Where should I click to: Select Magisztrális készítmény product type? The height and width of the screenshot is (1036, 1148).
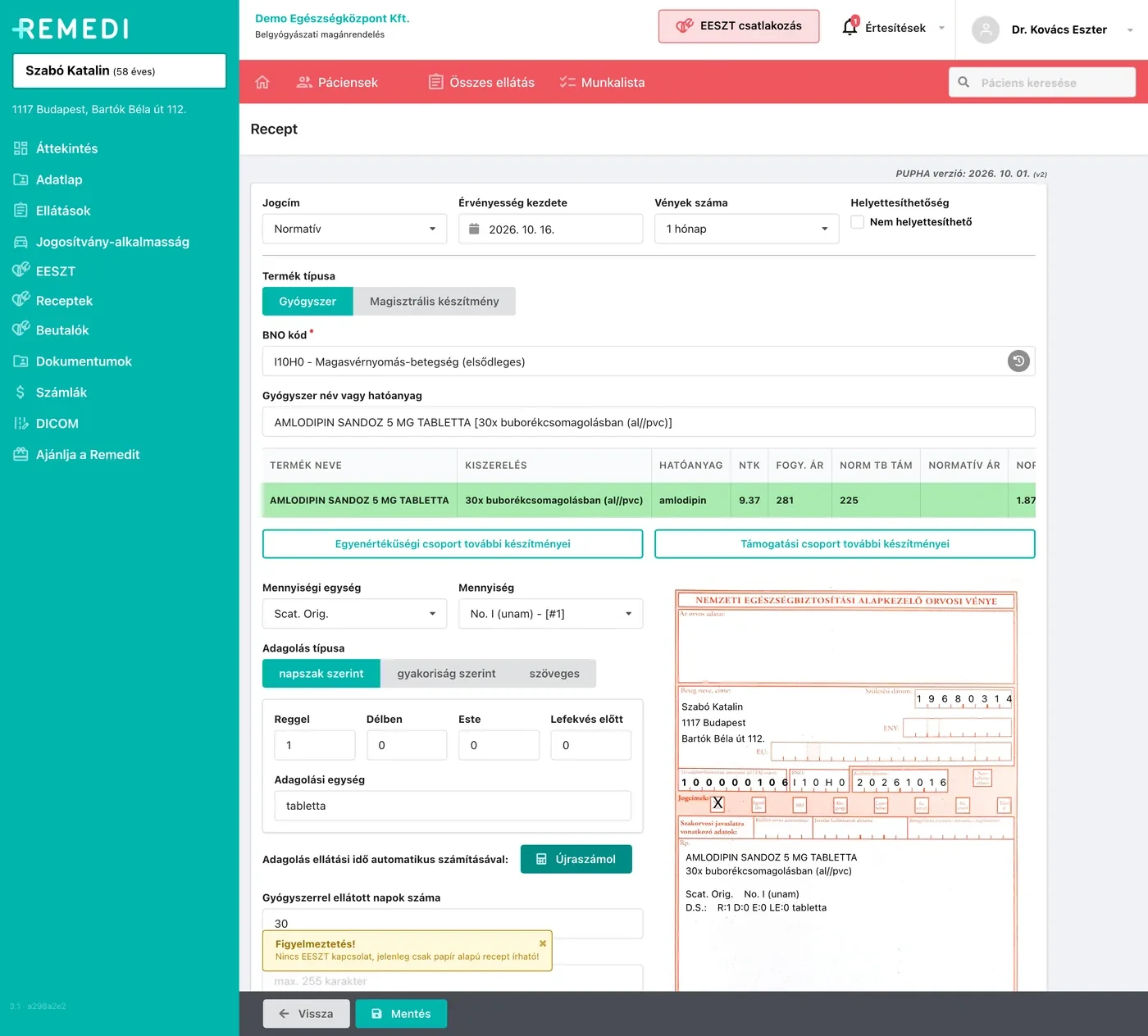pyautogui.click(x=434, y=301)
